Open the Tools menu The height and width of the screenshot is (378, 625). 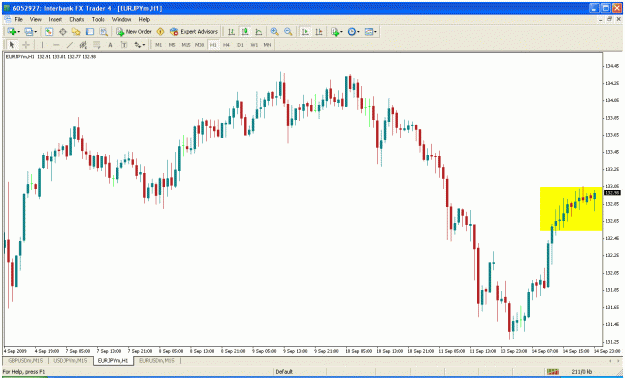pyautogui.click(x=98, y=19)
